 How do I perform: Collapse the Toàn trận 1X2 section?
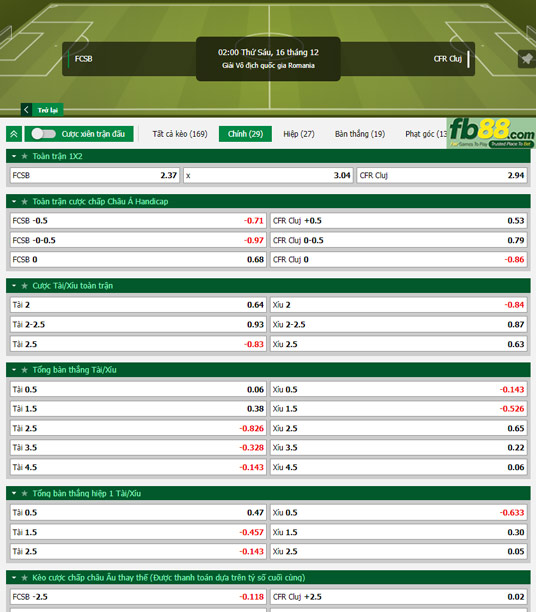[14, 156]
